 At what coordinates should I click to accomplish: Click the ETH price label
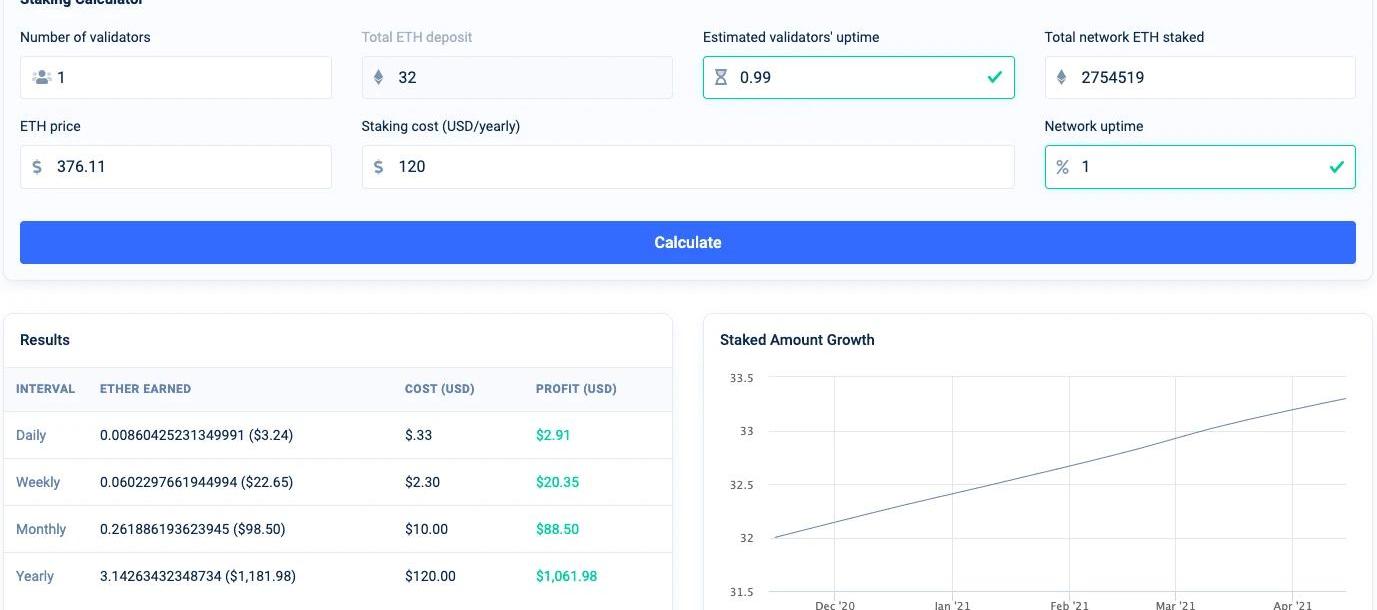[x=50, y=126]
